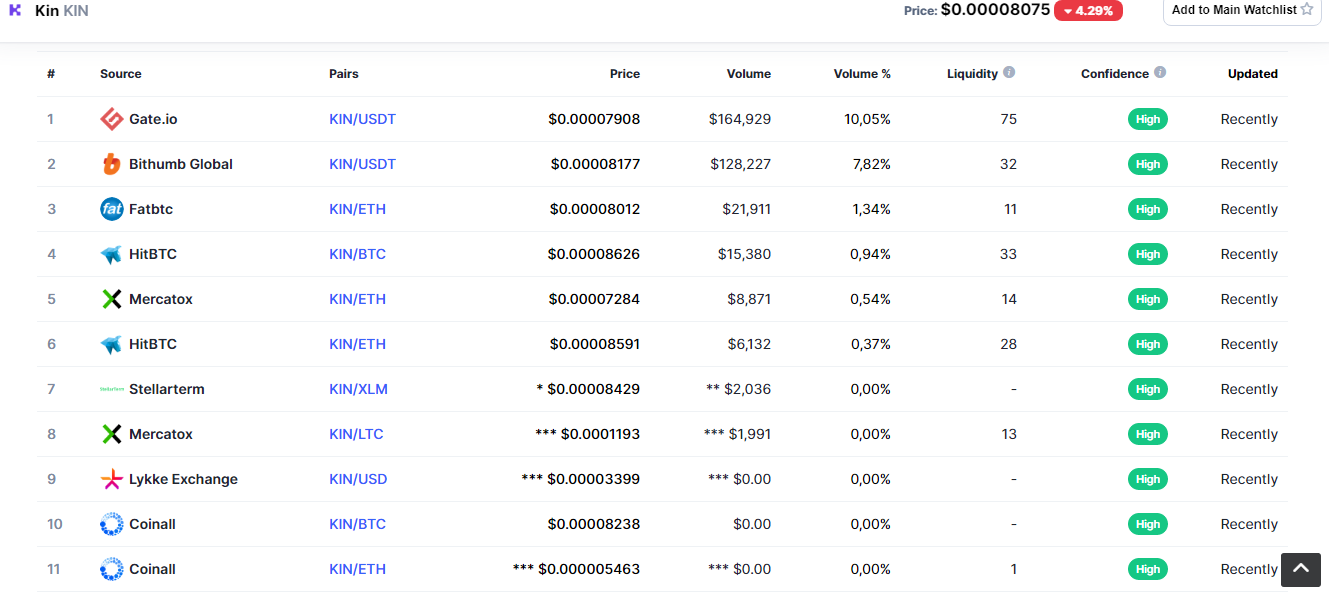Click High confidence badge in Gate.io row

click(1148, 119)
